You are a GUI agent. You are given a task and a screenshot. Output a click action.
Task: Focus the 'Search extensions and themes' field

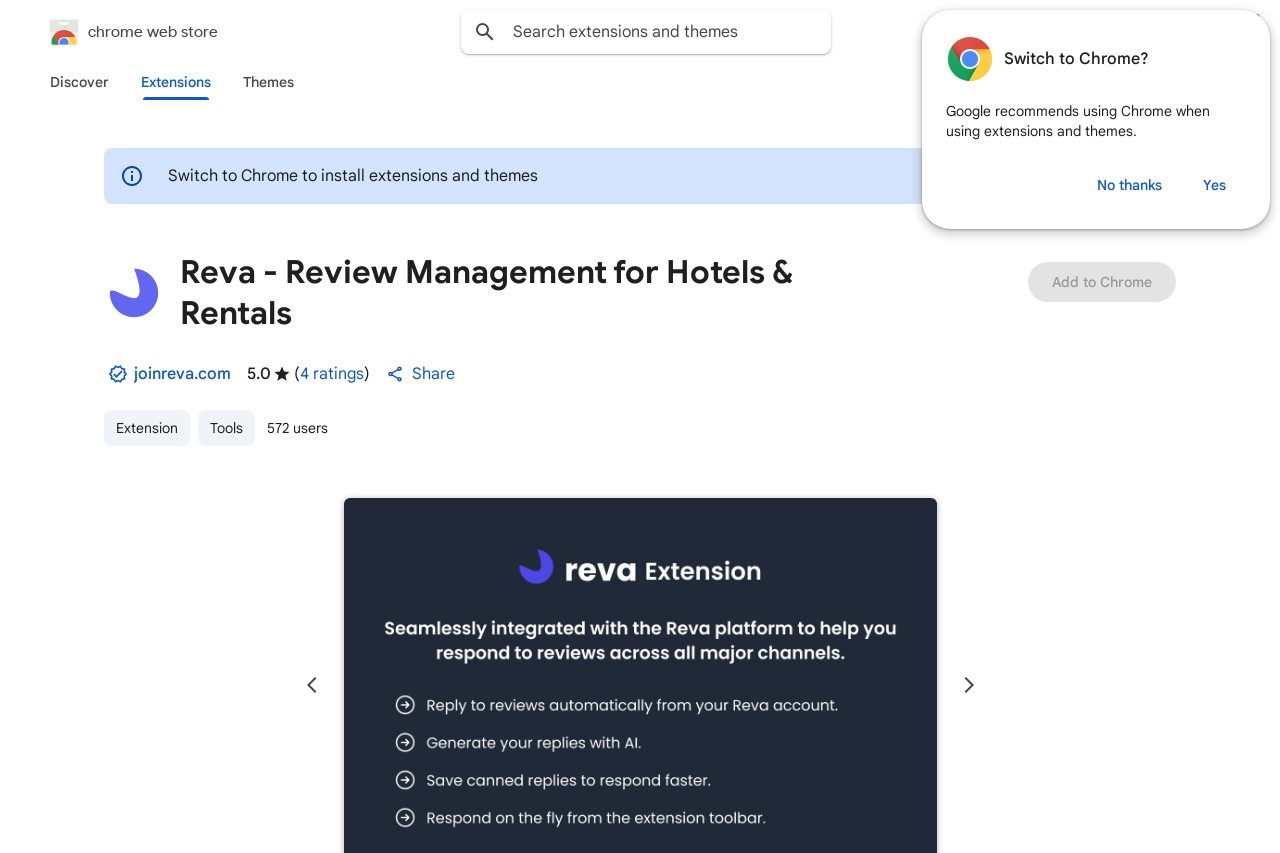[x=646, y=32]
